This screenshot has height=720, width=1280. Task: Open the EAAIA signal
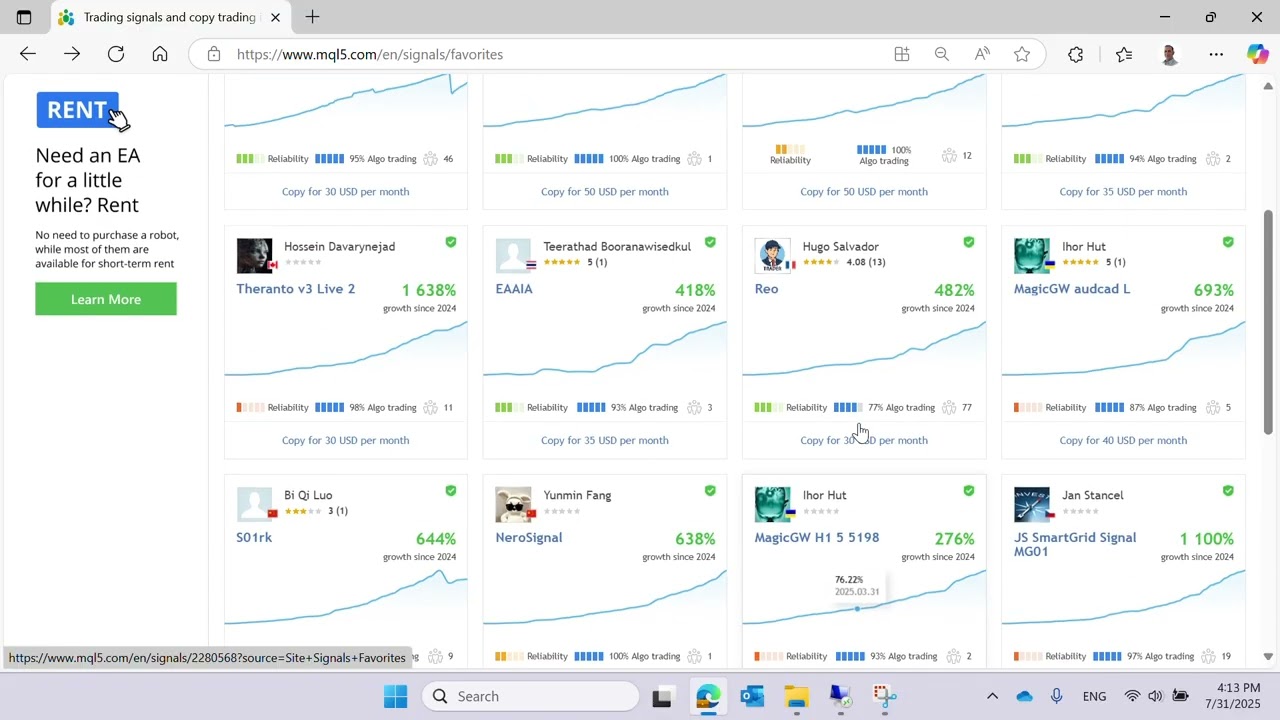(x=514, y=289)
